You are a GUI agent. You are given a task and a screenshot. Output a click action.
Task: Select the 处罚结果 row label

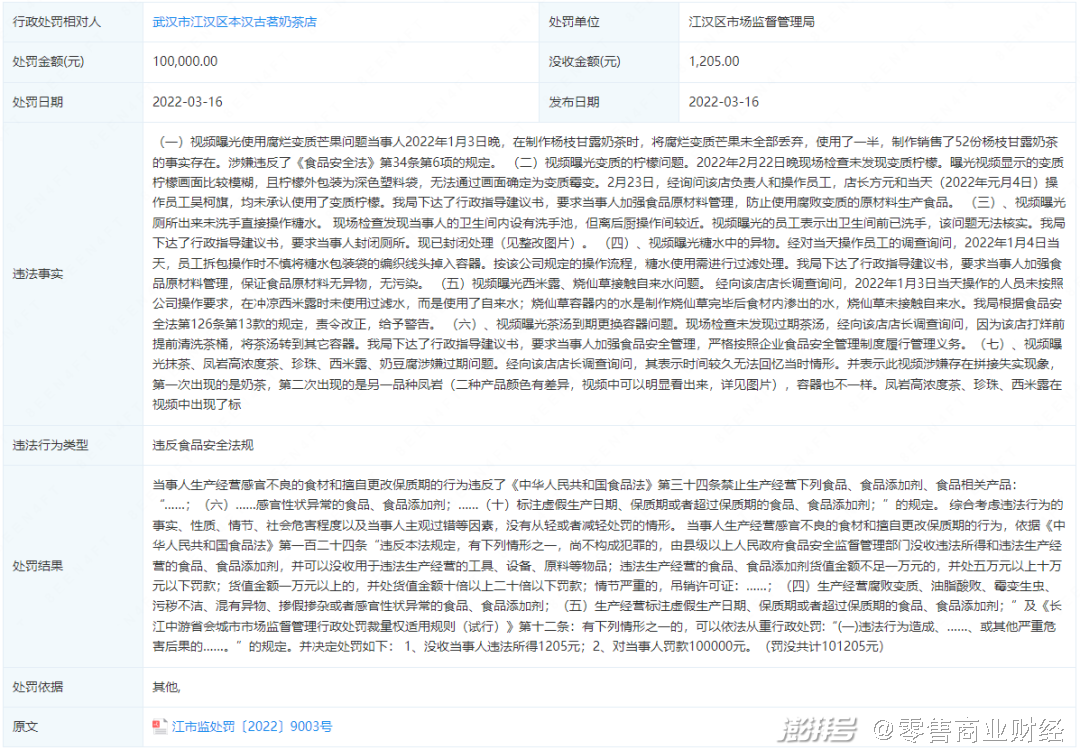click(x=38, y=566)
